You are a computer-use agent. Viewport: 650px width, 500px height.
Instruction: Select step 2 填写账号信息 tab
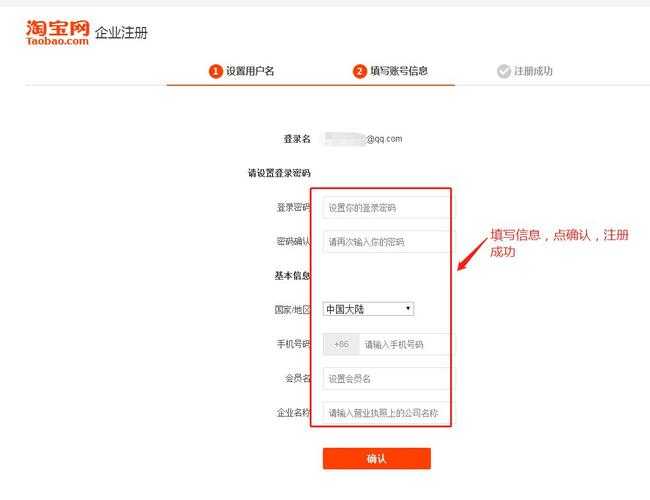(390, 71)
